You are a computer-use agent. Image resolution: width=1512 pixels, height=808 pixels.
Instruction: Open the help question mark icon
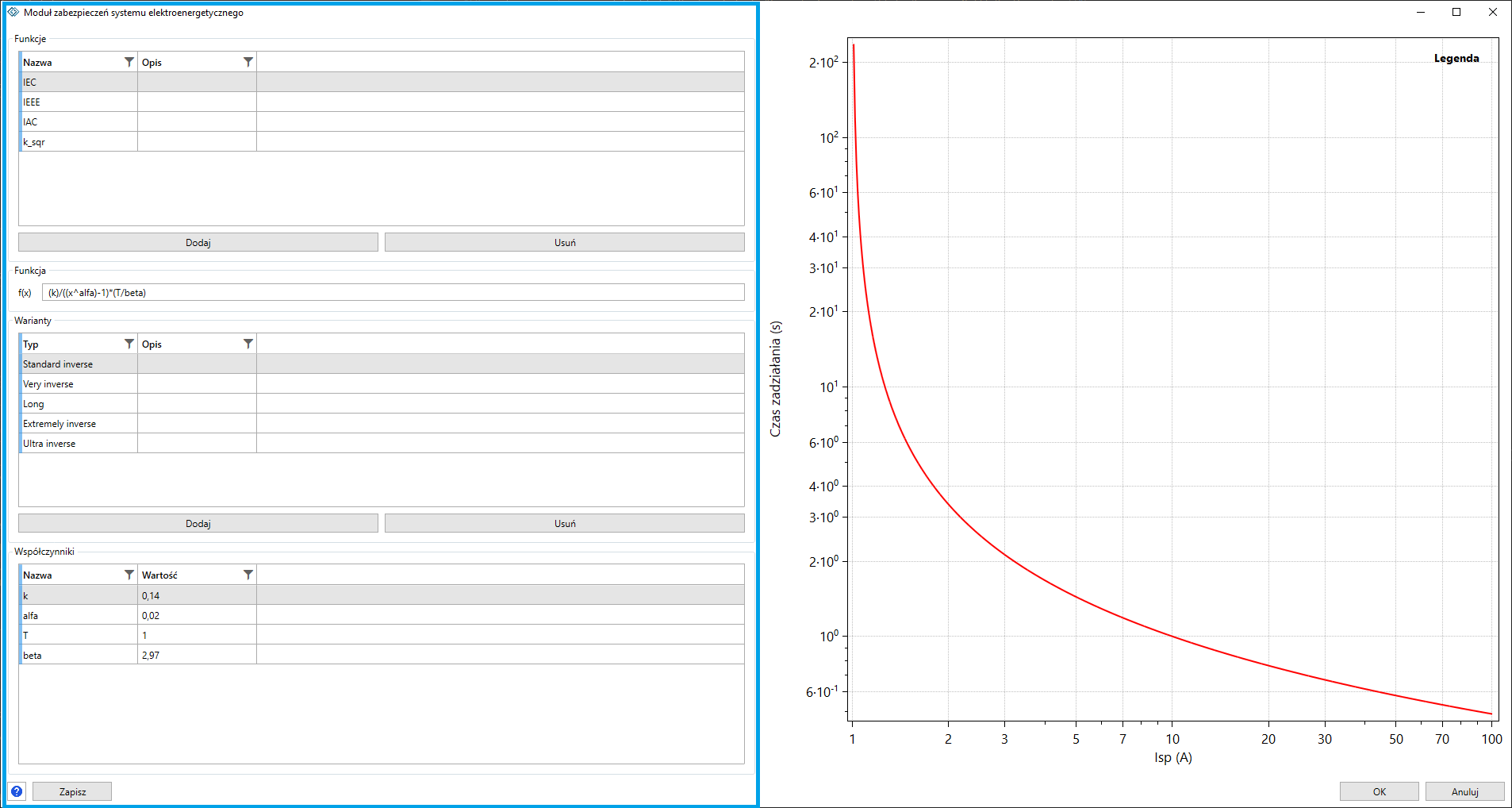tap(17, 791)
